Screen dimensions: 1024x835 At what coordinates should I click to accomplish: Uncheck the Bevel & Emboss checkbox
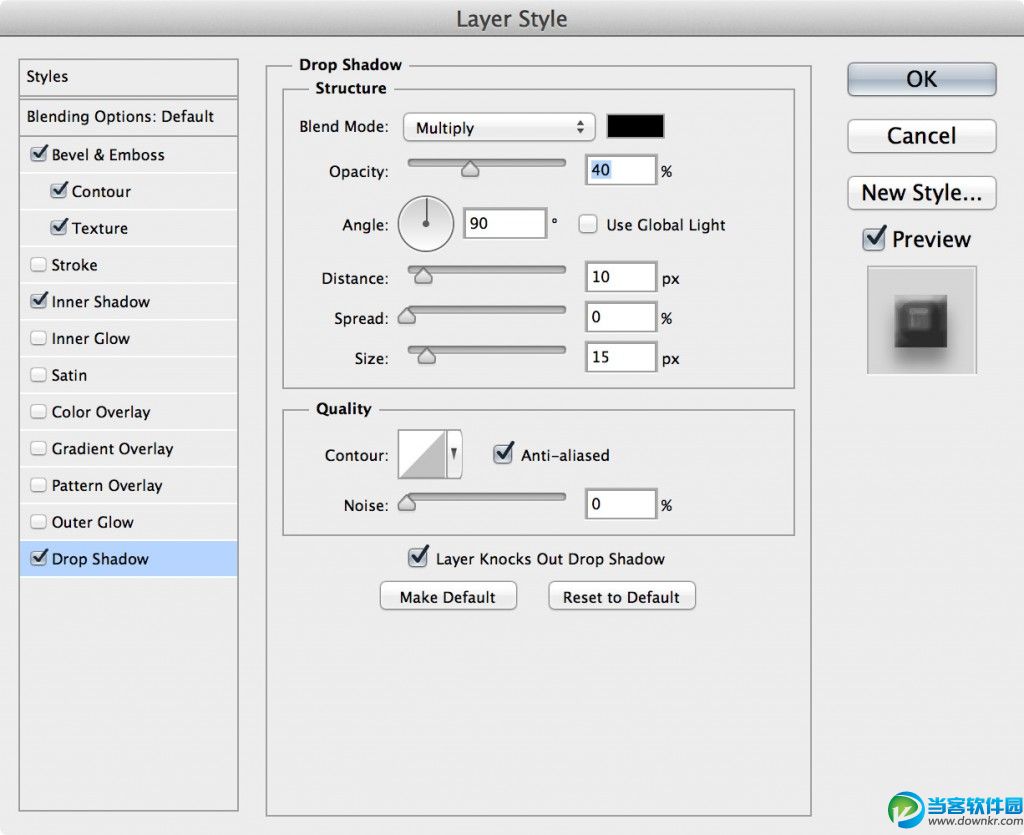click(x=39, y=154)
